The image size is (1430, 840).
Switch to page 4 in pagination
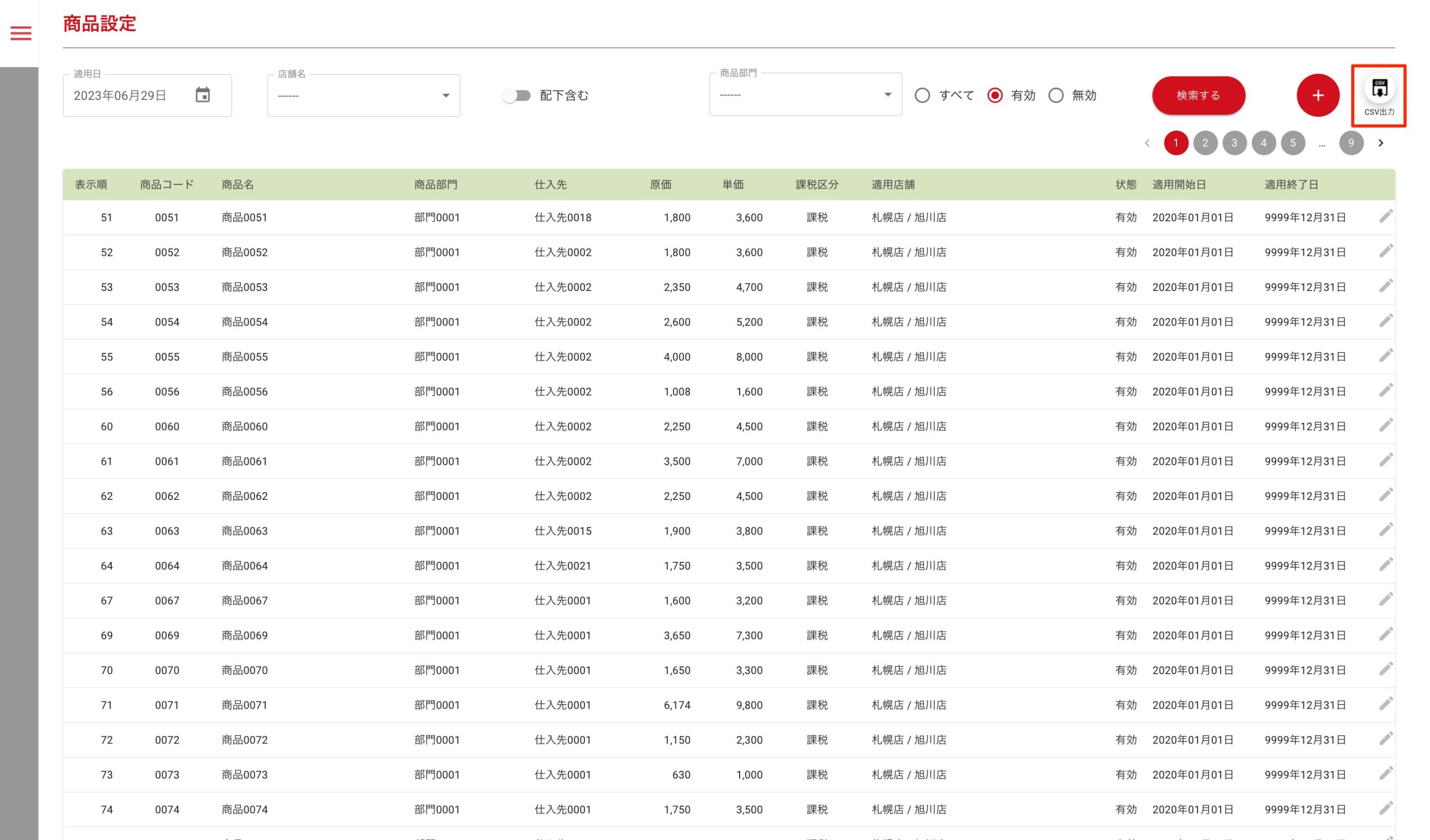[1263, 143]
